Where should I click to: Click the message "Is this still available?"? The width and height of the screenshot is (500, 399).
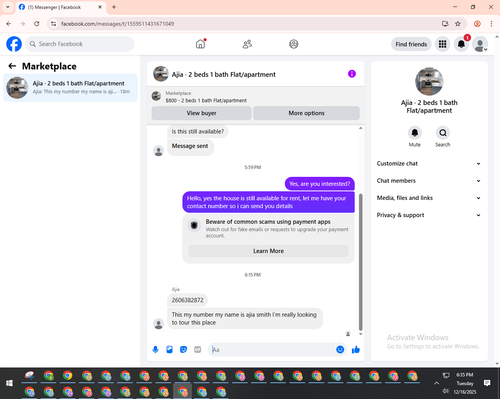tap(198, 131)
